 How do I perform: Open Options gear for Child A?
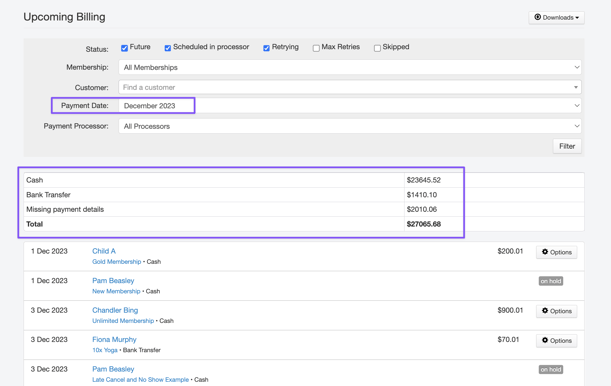(556, 252)
